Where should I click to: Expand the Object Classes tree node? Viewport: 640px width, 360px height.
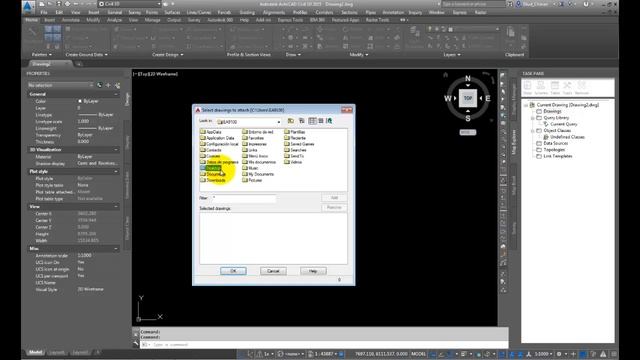pos(533,131)
